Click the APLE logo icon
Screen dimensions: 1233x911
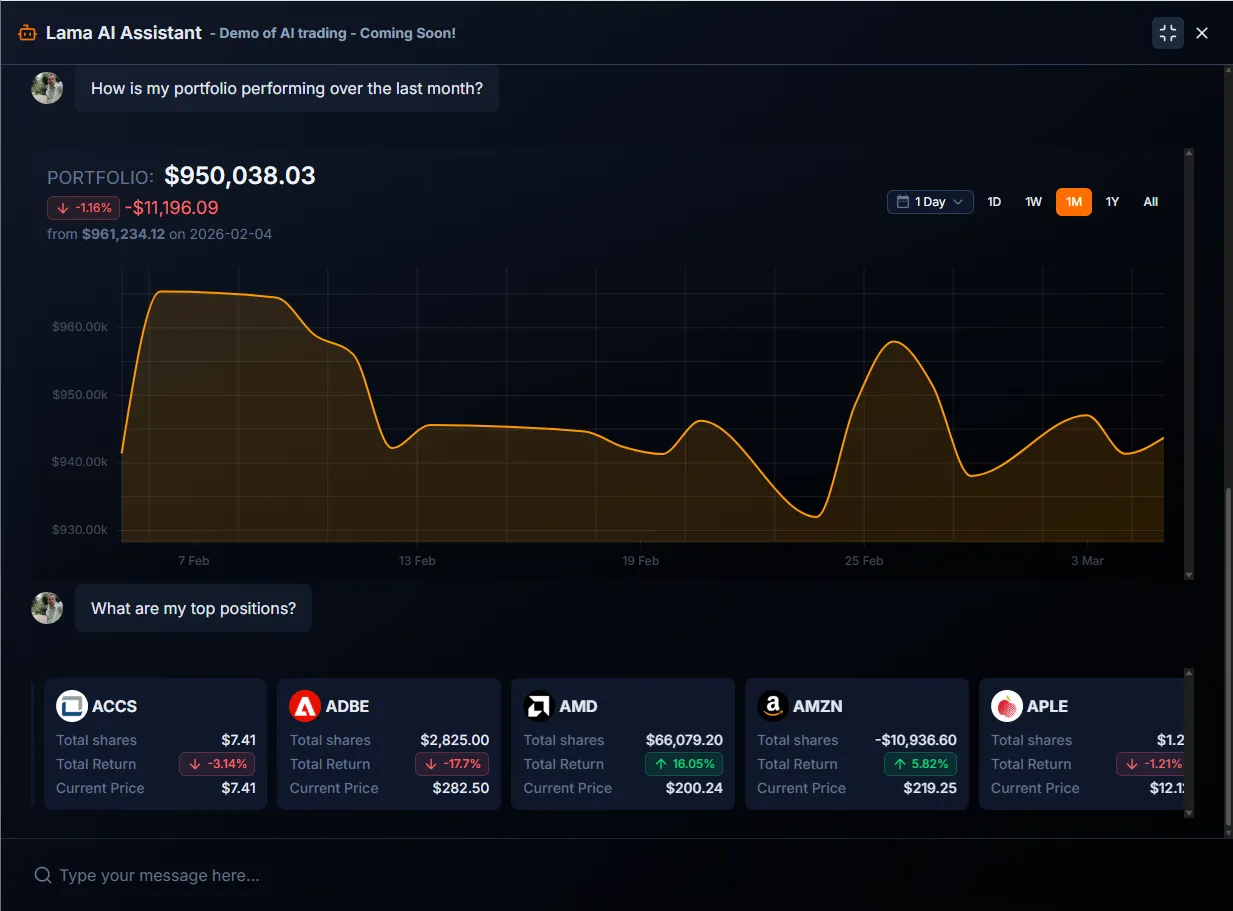[x=1006, y=706]
